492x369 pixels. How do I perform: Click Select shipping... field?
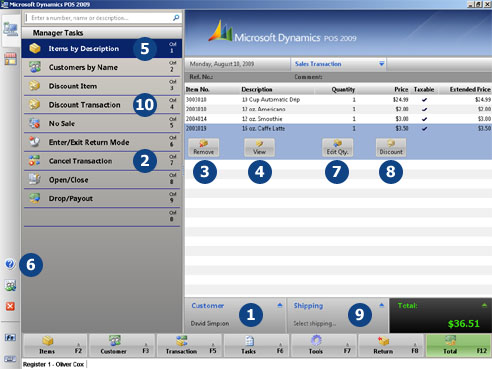[314, 323]
